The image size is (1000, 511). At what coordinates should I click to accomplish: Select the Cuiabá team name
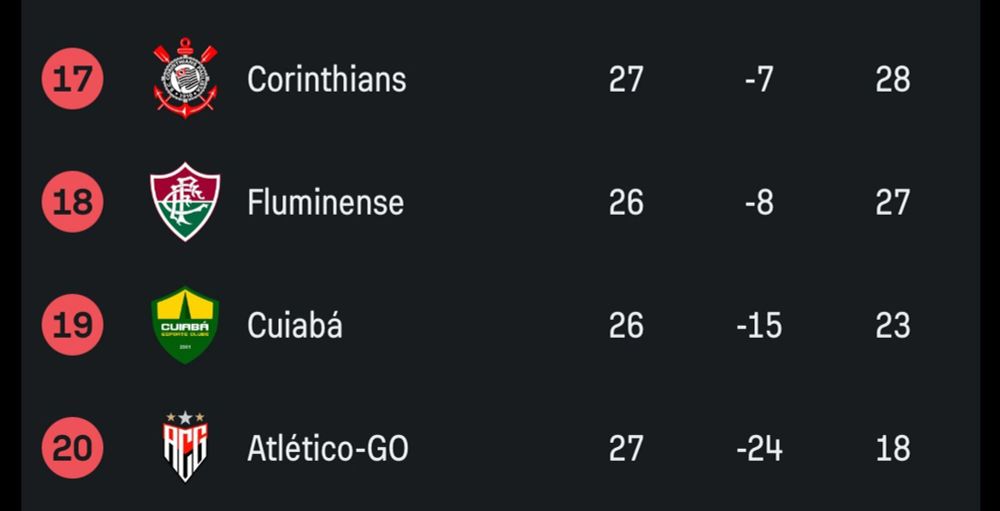pos(294,325)
